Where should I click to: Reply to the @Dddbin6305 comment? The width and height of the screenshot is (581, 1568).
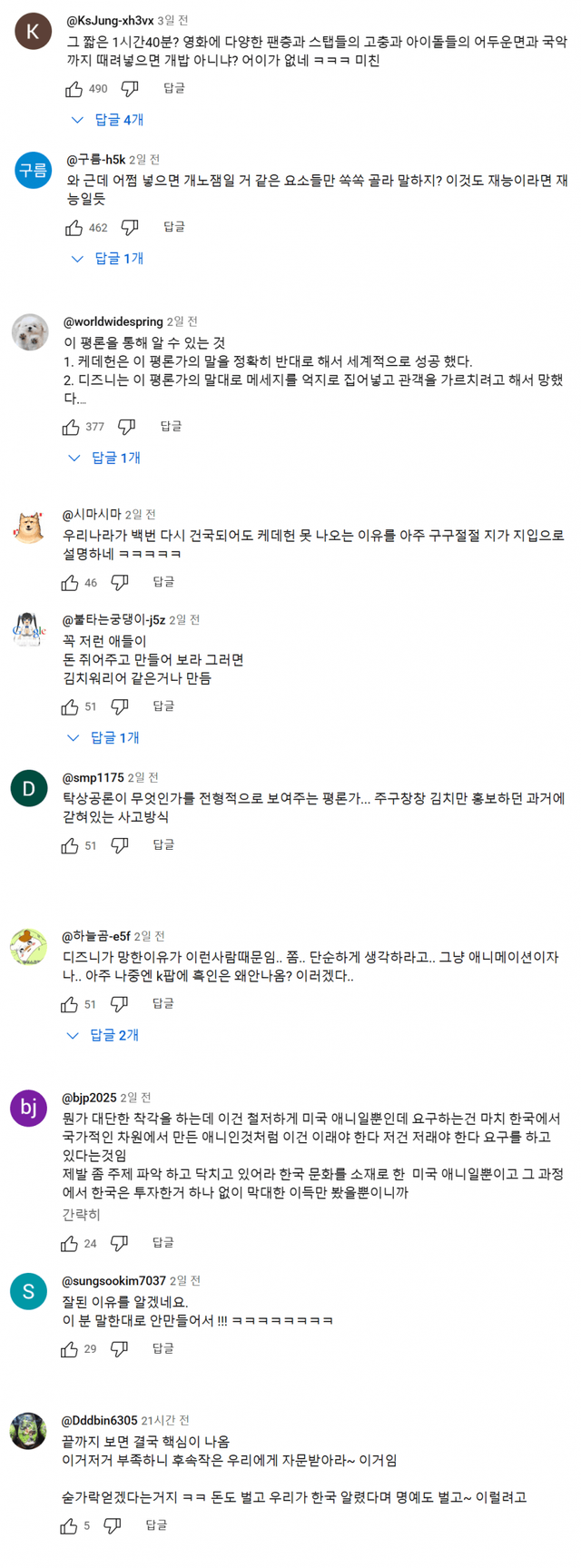(156, 1526)
